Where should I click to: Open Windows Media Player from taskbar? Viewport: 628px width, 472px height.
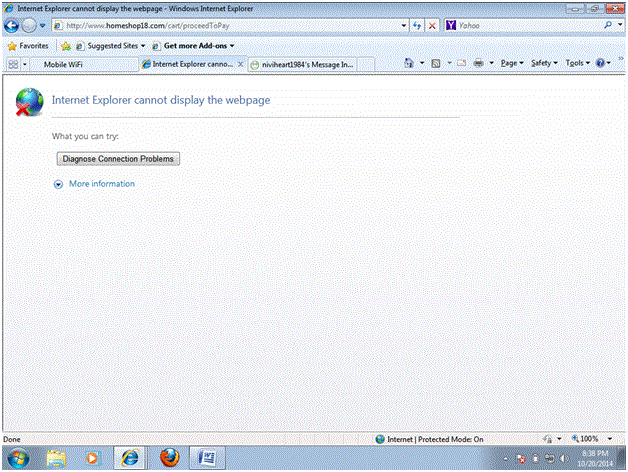click(x=93, y=458)
